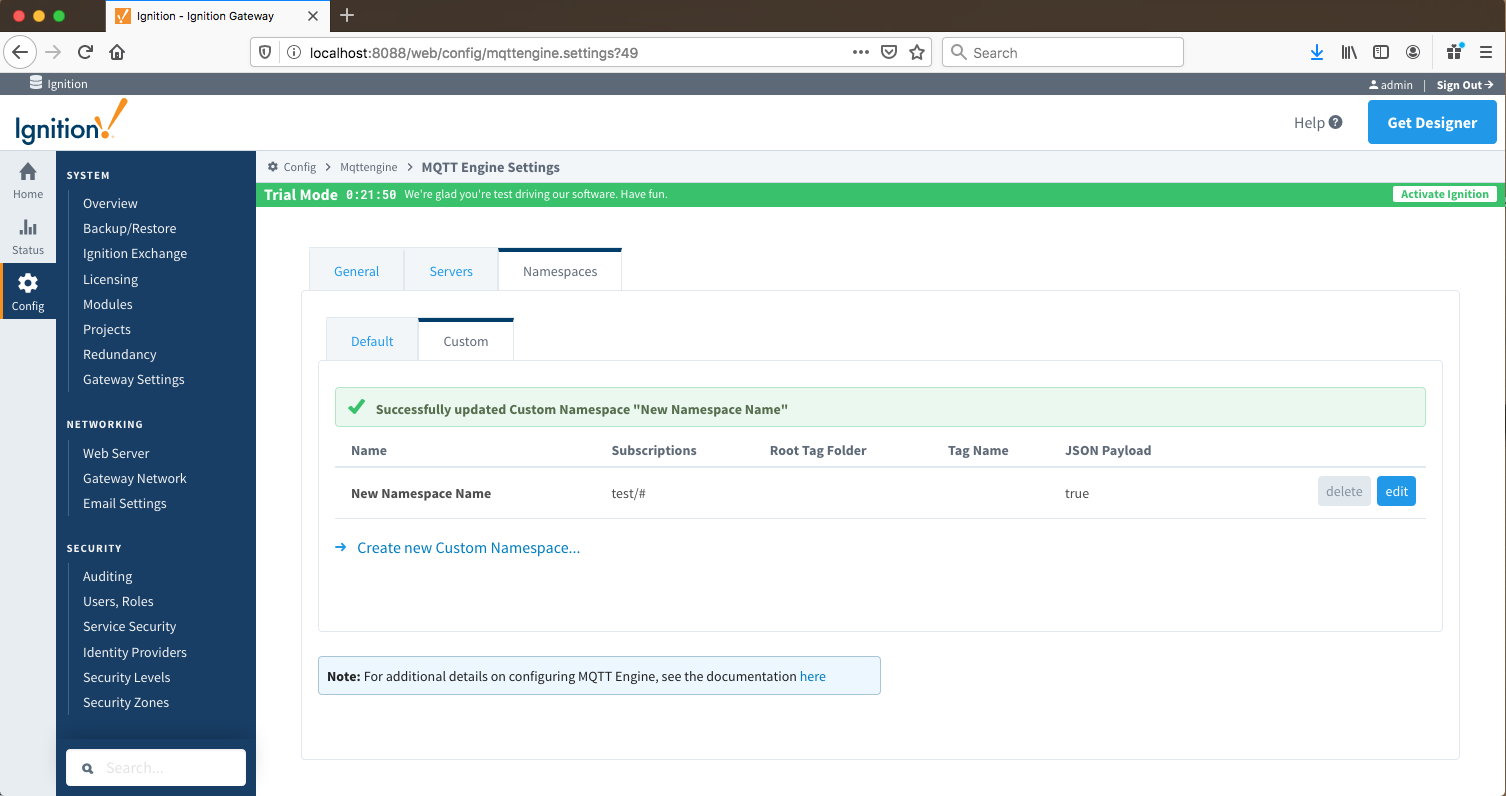Click the tracking protection shield icon

pyautogui.click(x=266, y=52)
